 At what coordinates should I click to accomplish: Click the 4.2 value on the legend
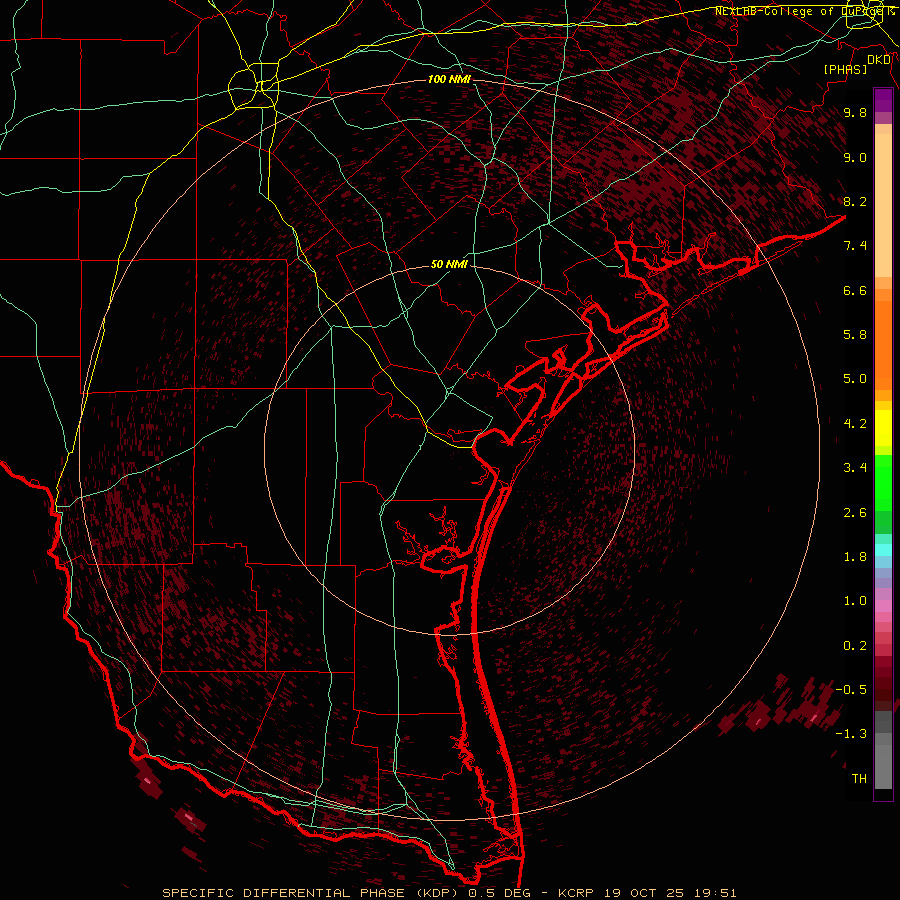[855, 424]
